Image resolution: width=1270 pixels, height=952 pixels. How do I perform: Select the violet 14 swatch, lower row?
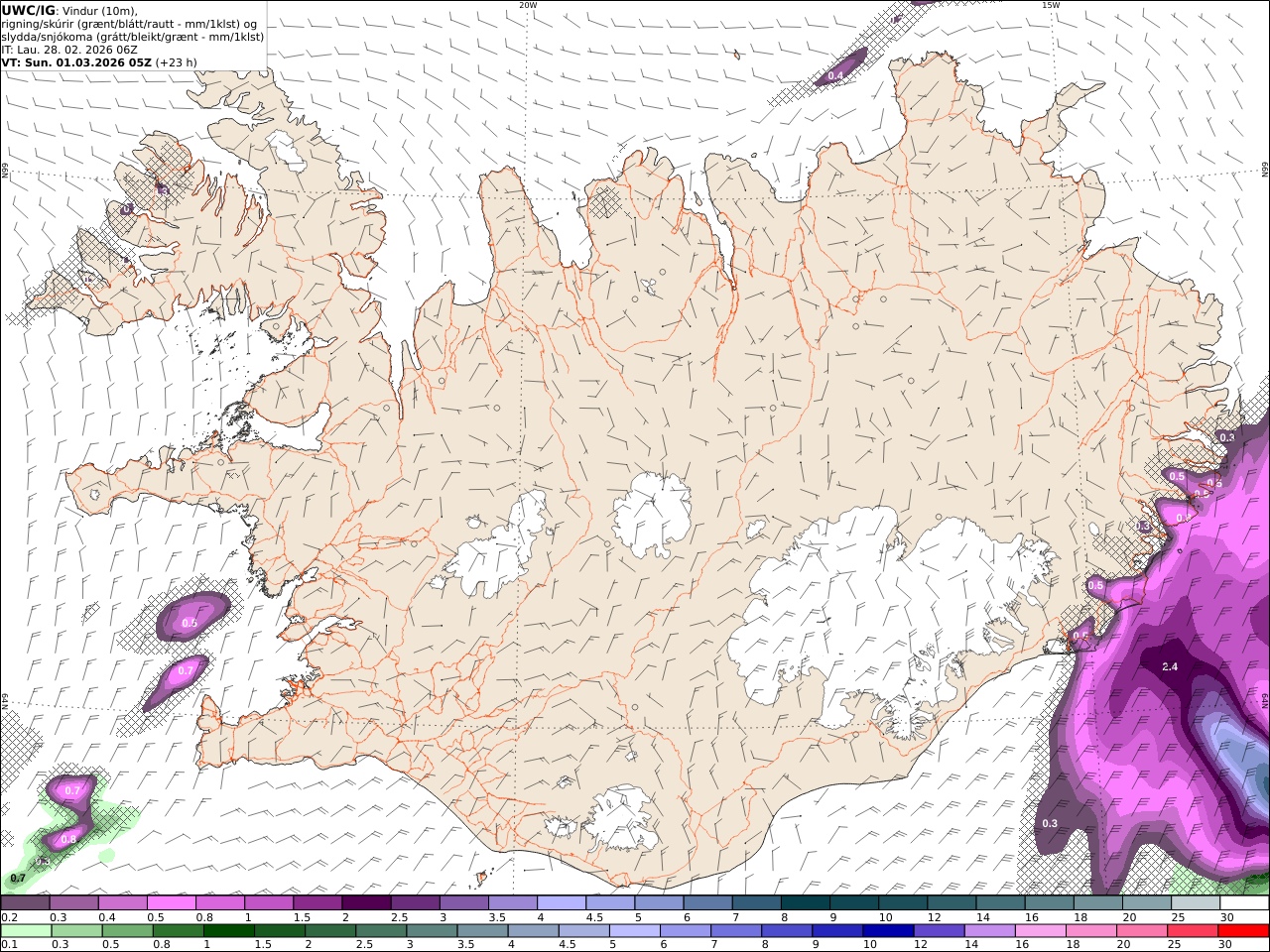pos(990,930)
